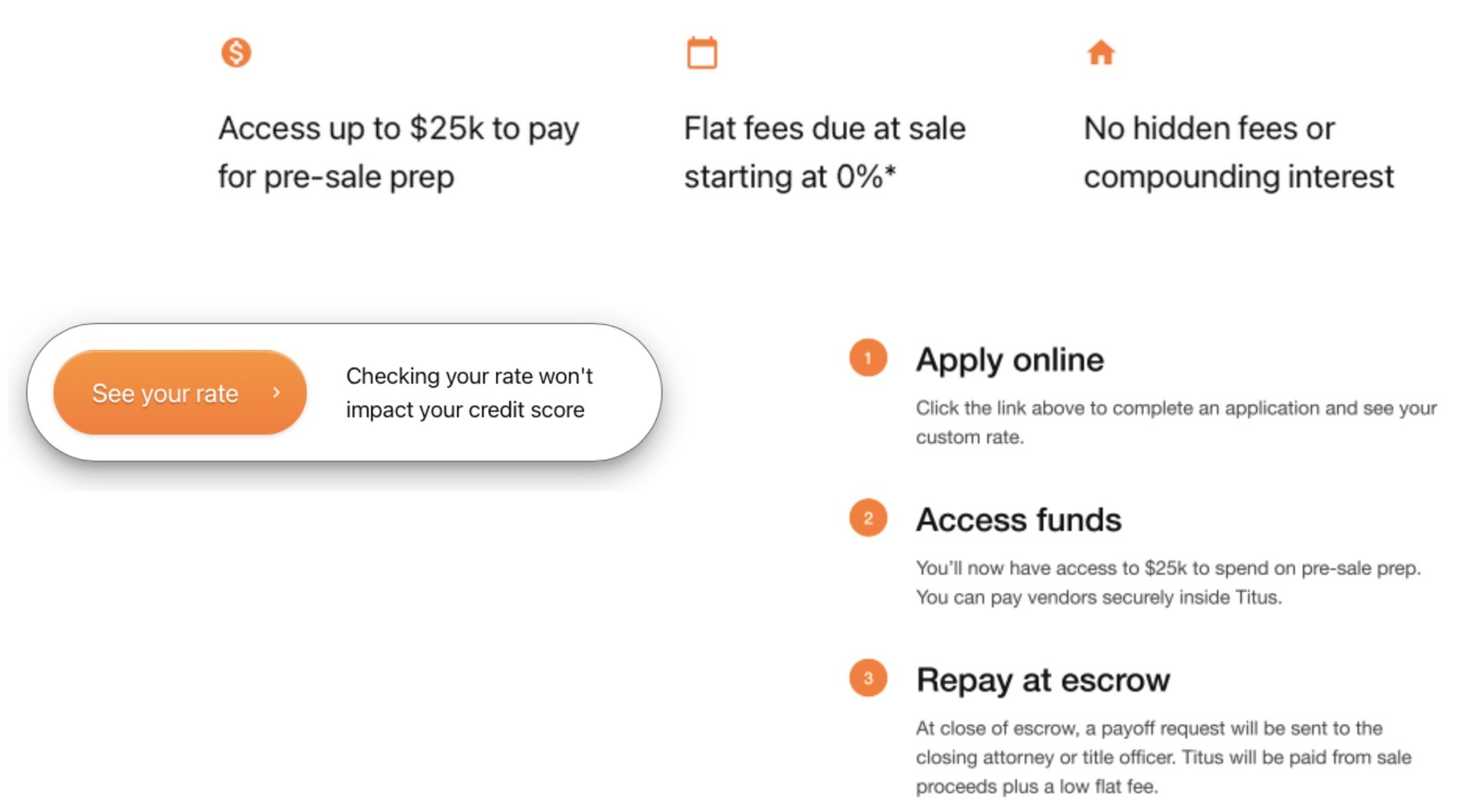Click the Apply online step description

point(1176,422)
